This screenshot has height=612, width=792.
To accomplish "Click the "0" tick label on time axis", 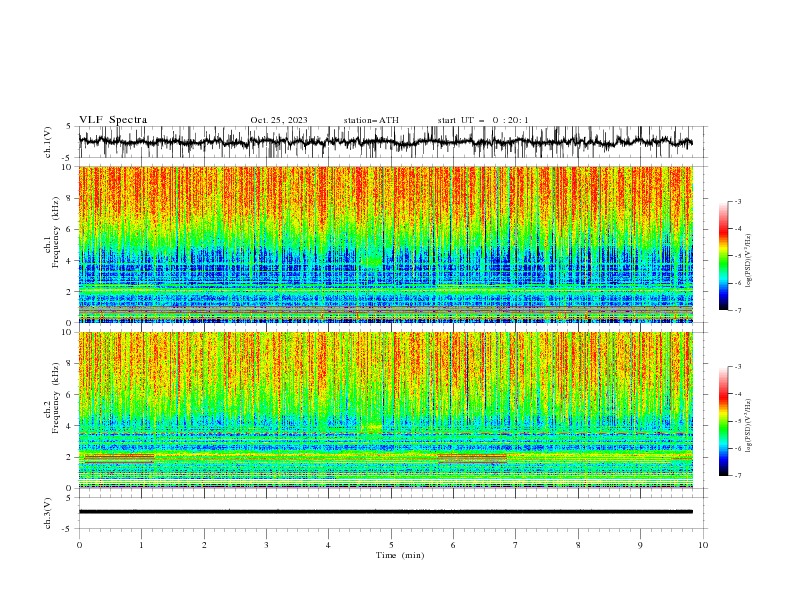I will (x=79, y=545).
